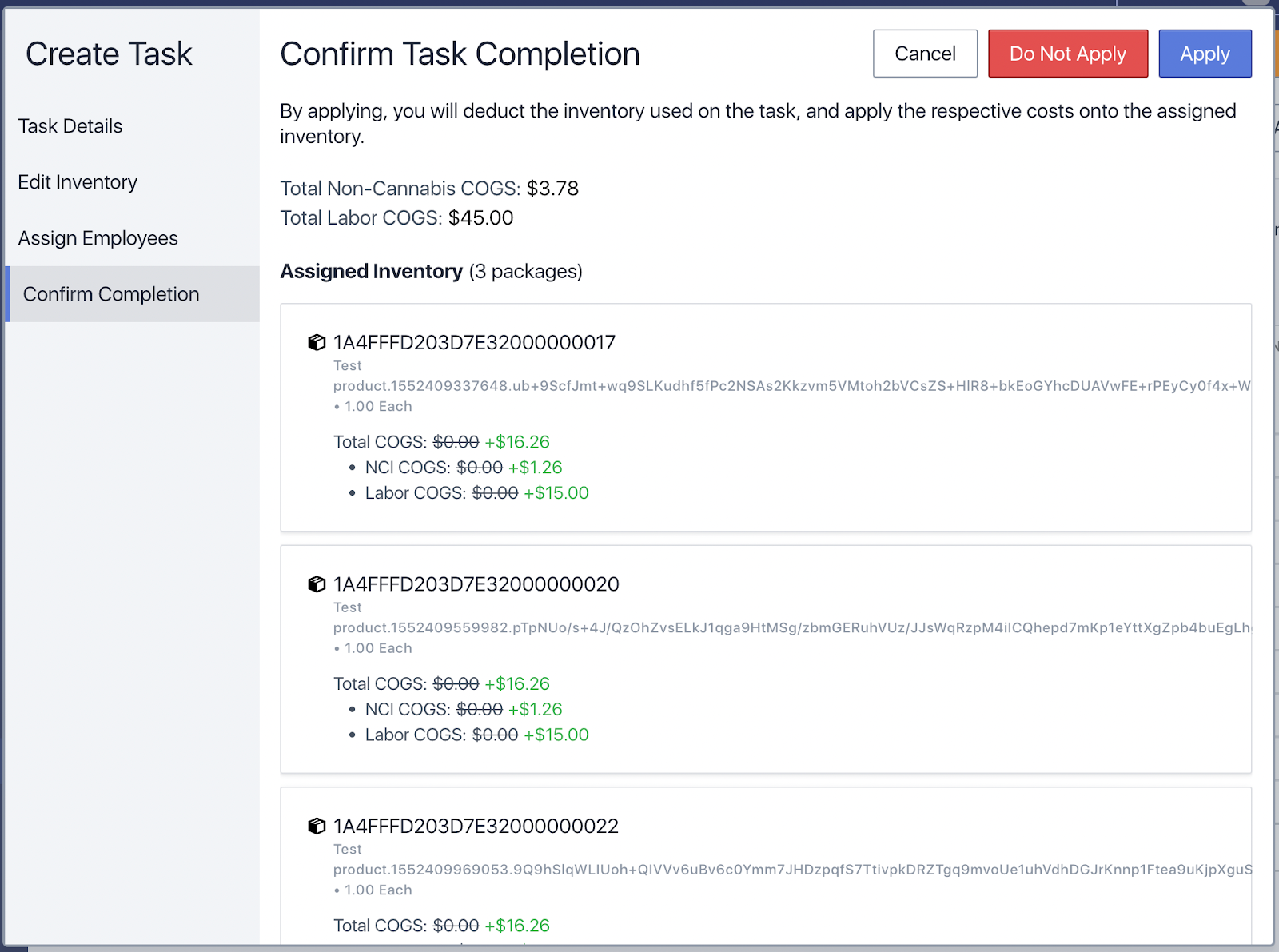Click package ID 1A4FFFD203D7E32000000017
This screenshot has height=952, width=1279.
pos(474,343)
